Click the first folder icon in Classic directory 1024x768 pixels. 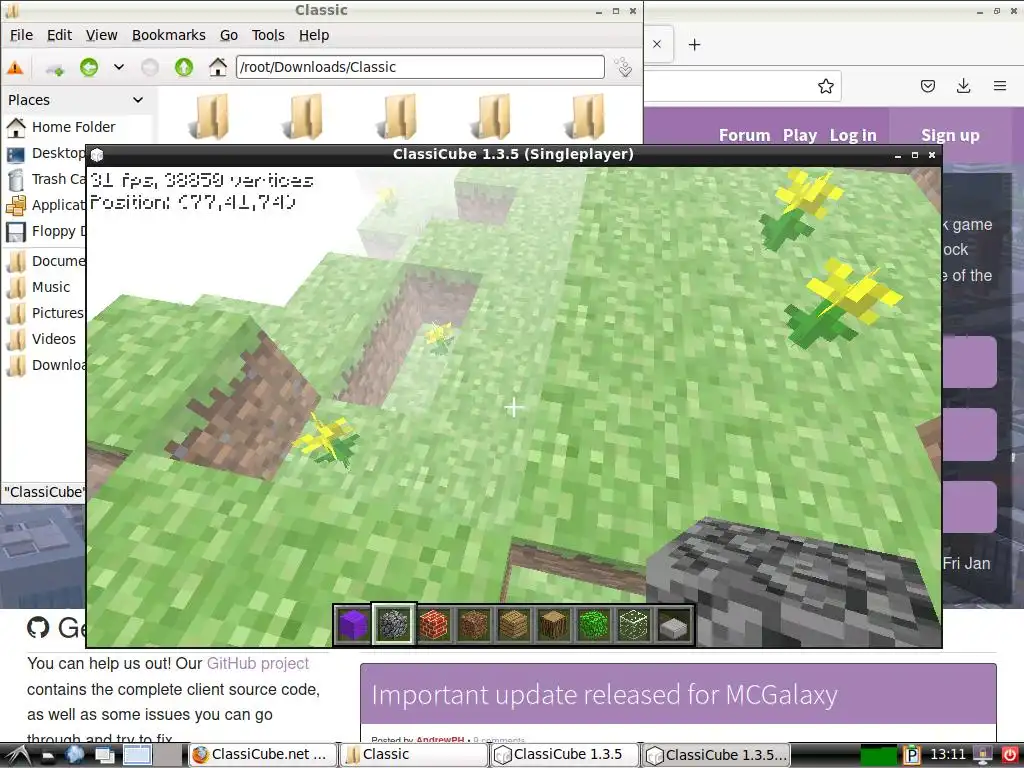click(x=209, y=116)
